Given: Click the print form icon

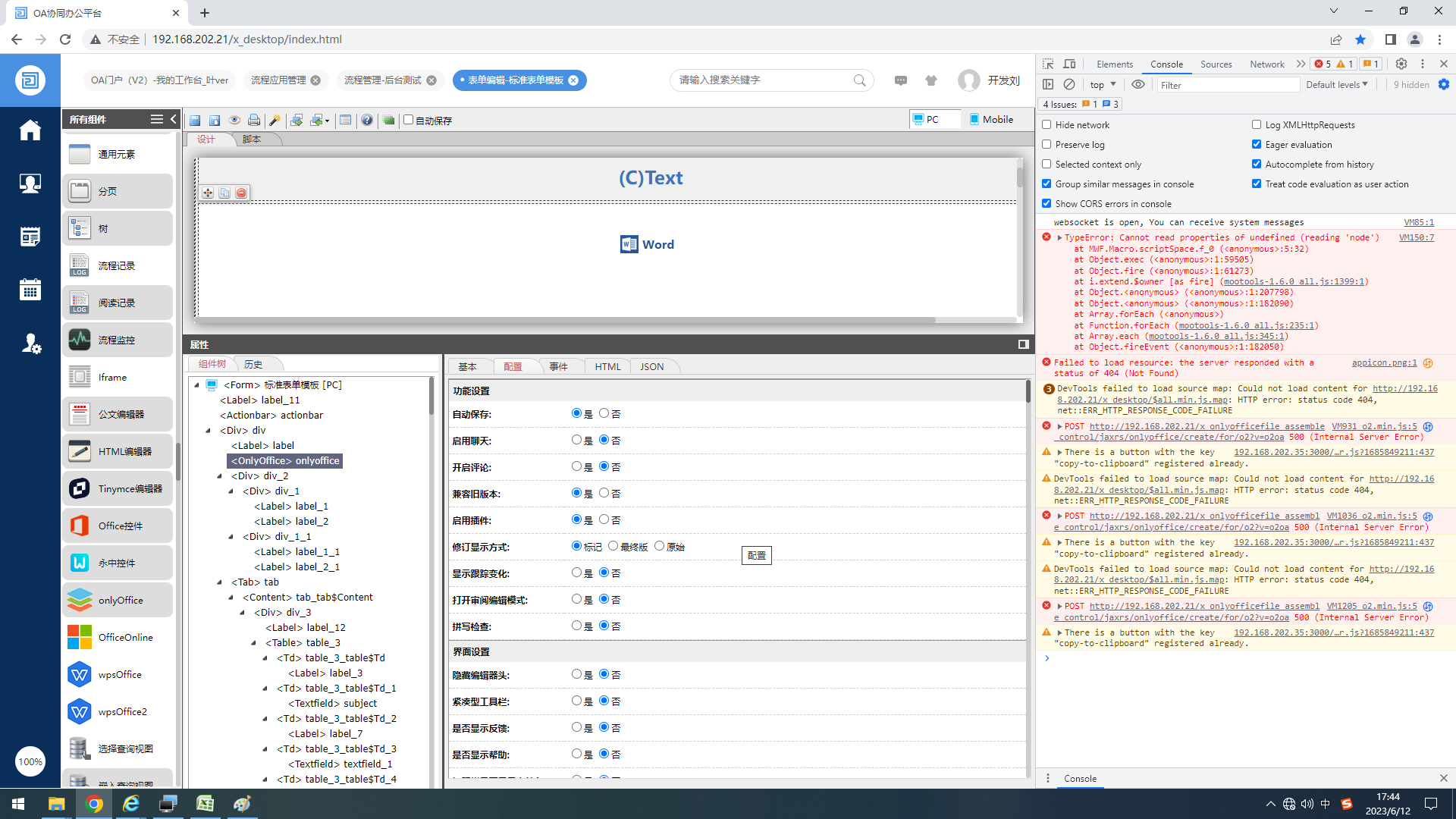Looking at the screenshot, I should click(254, 120).
